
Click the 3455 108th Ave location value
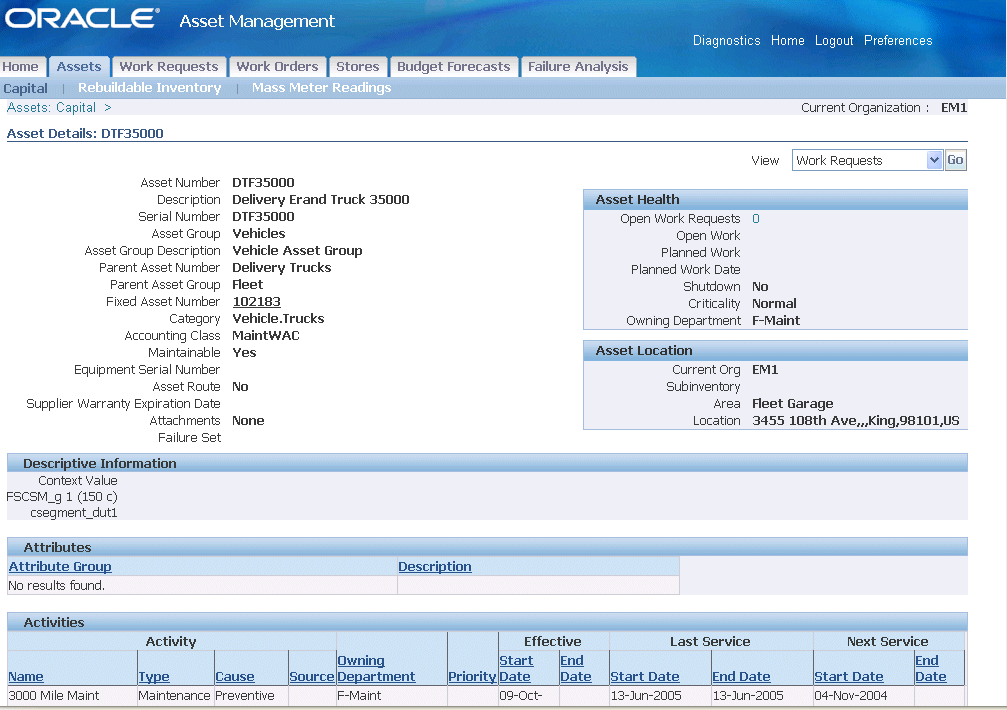(x=855, y=421)
